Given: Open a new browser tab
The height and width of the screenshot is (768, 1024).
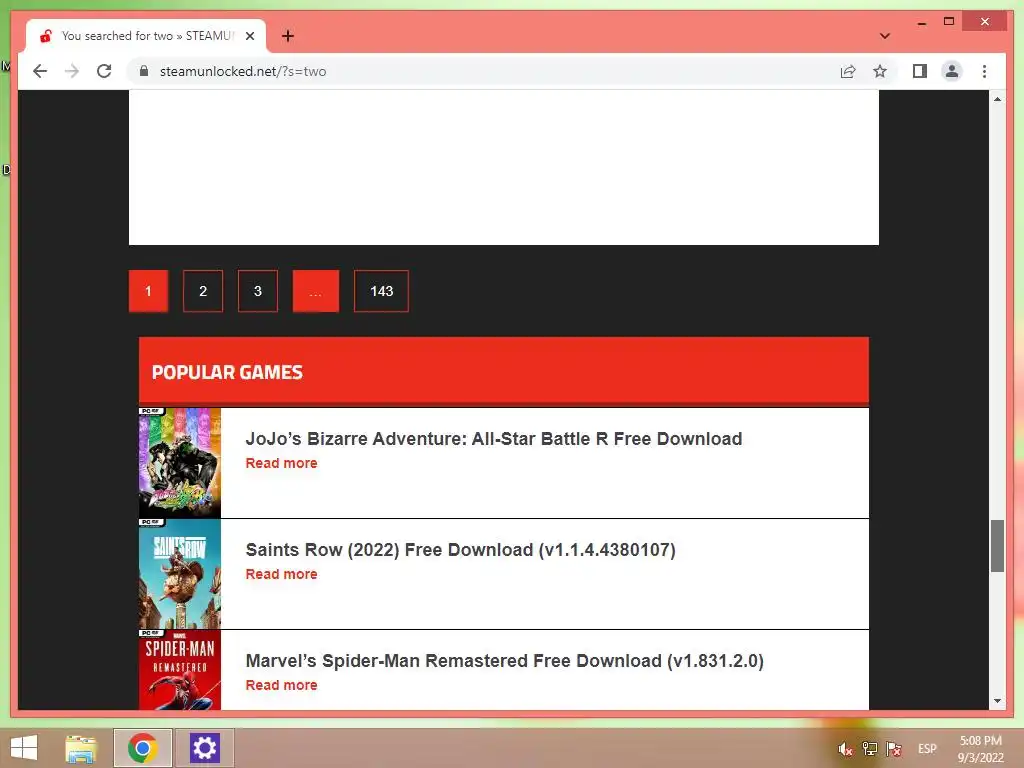Looking at the screenshot, I should point(288,36).
